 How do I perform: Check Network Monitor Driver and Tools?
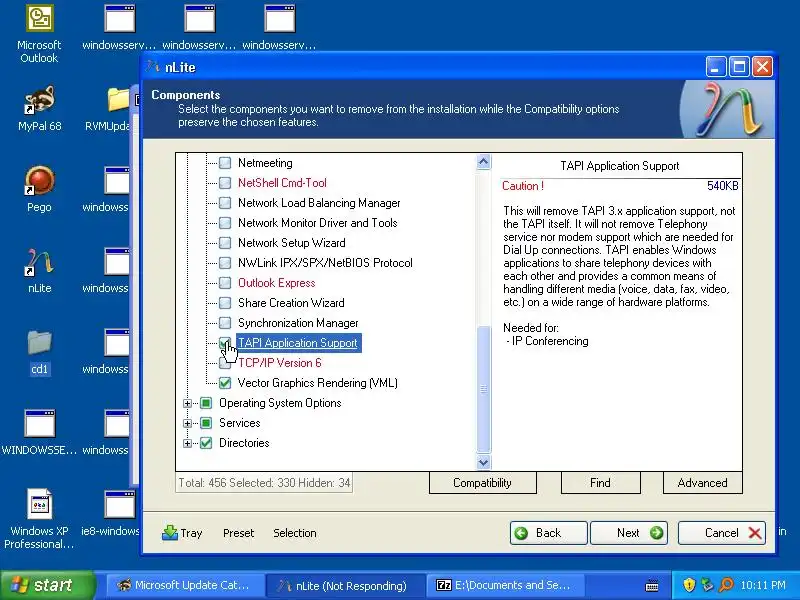click(225, 223)
